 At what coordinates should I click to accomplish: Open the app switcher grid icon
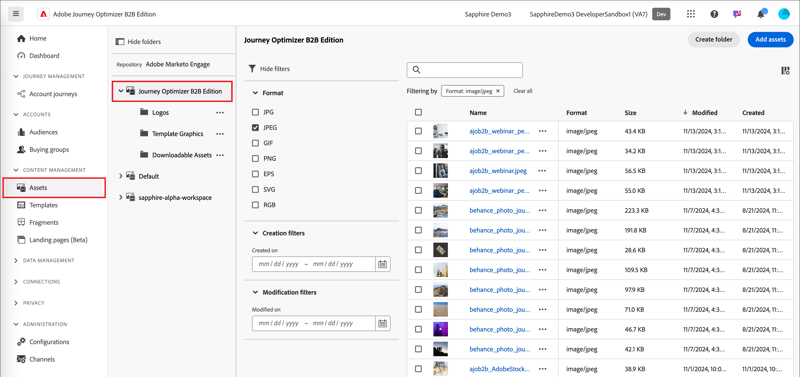tap(691, 14)
